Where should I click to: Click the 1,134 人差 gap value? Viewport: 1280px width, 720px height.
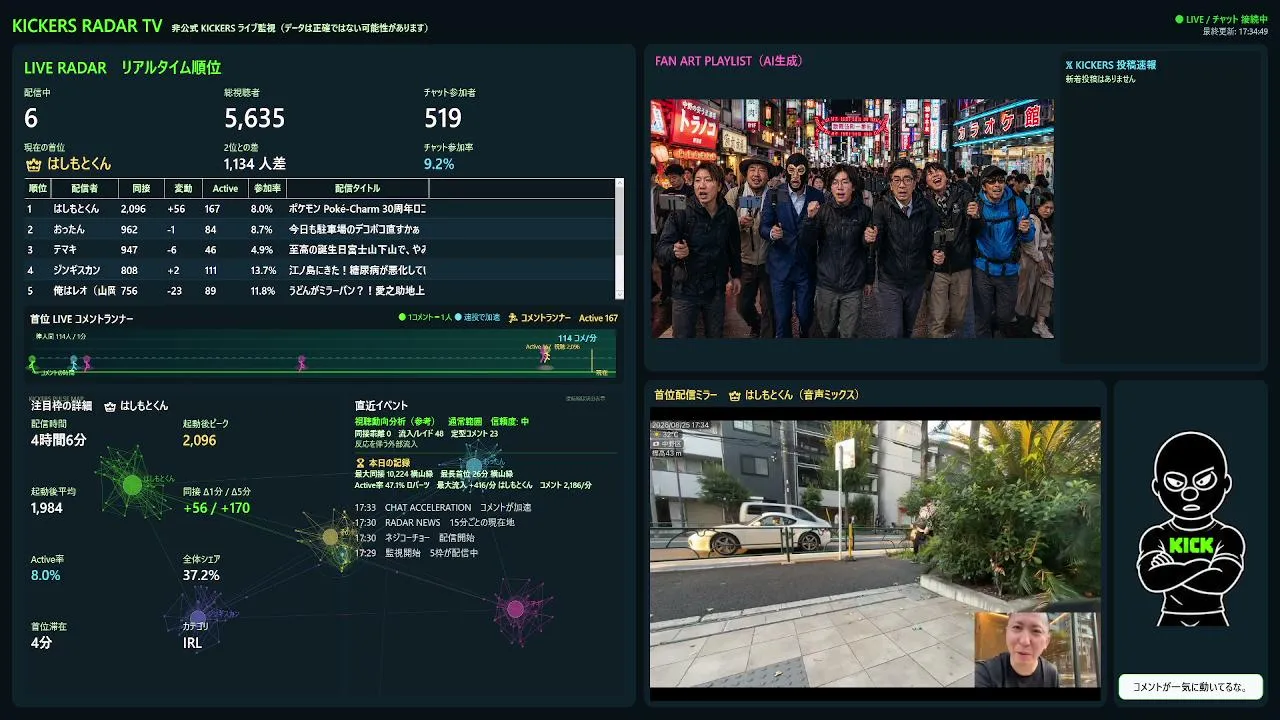point(255,164)
